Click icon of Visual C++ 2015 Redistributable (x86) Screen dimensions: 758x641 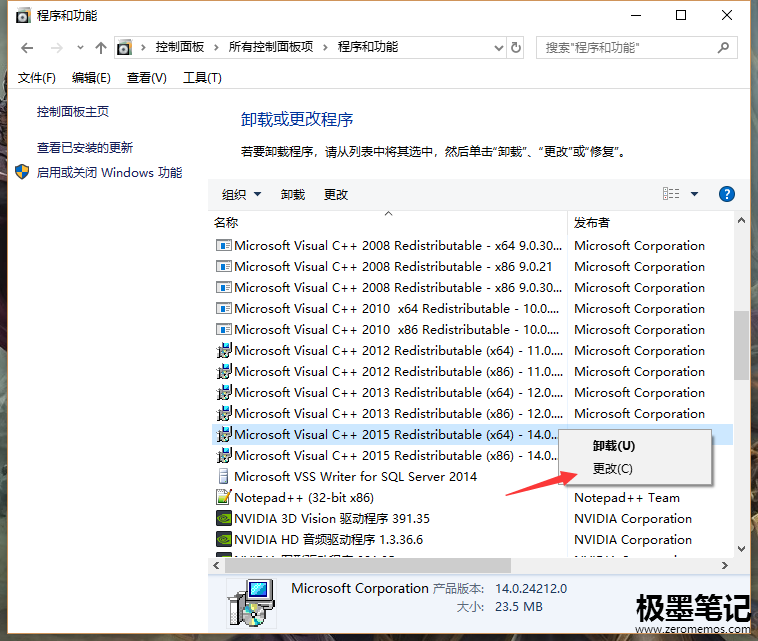(224, 455)
